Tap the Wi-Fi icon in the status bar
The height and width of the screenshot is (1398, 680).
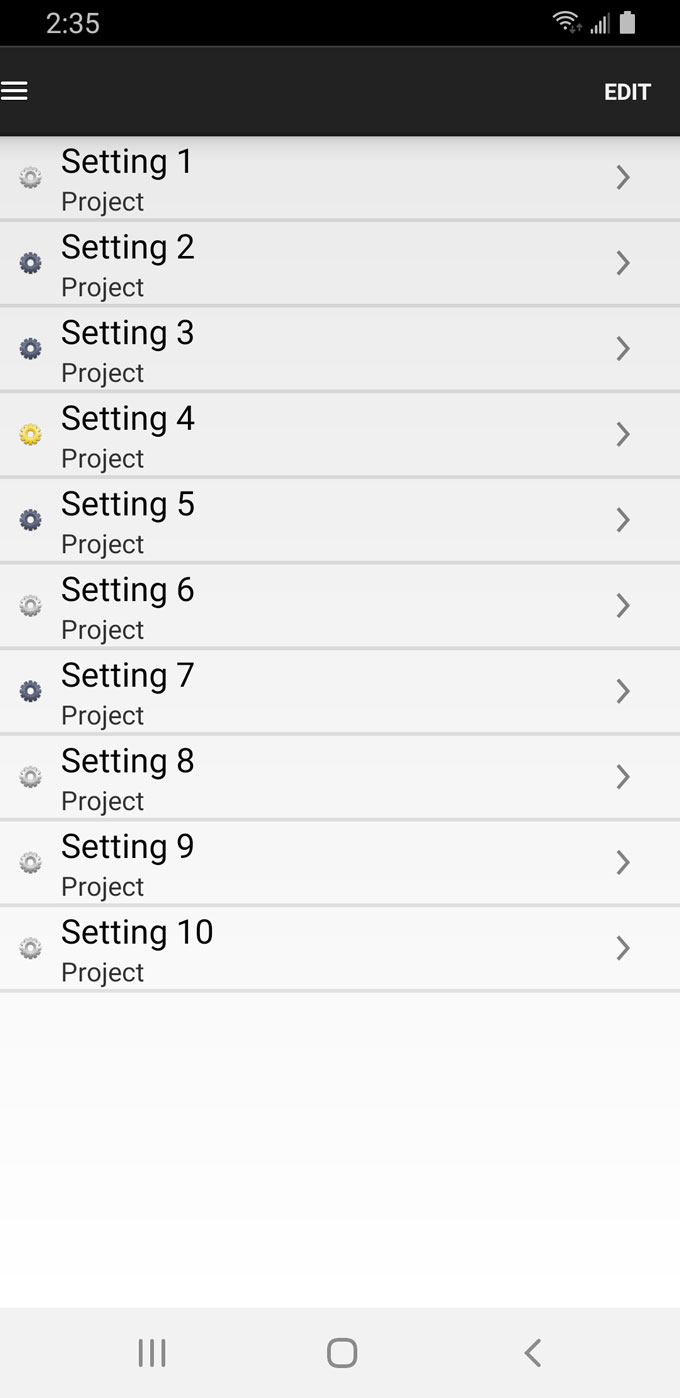(567, 22)
